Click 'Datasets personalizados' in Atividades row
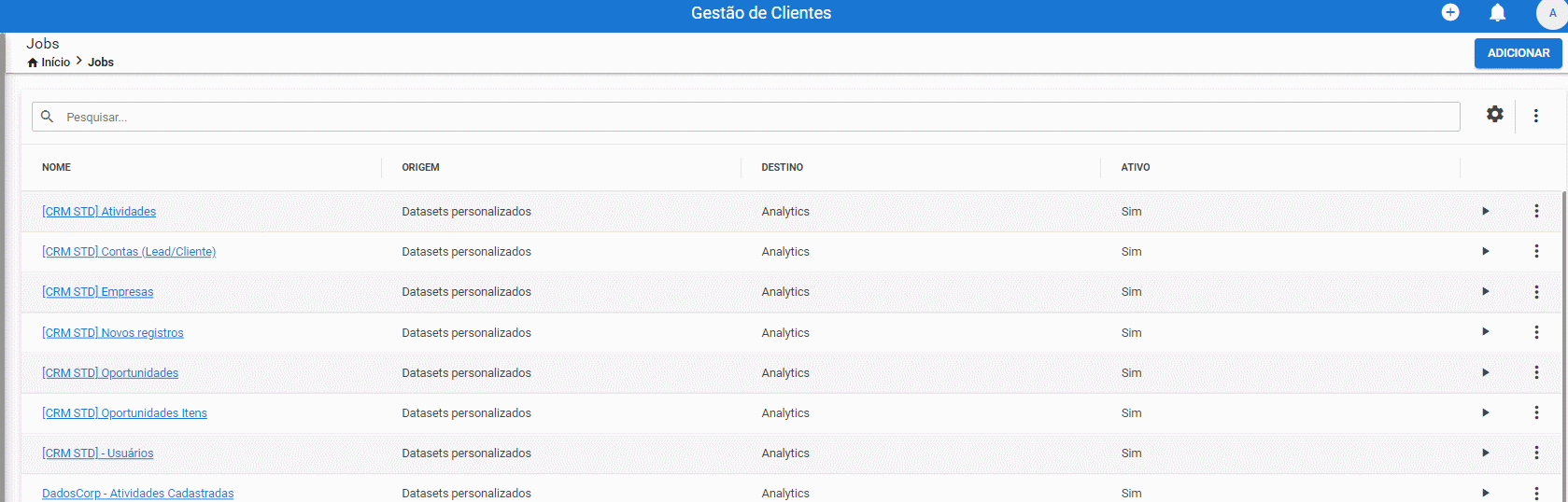Screen dimensions: 1568x502 466,212
